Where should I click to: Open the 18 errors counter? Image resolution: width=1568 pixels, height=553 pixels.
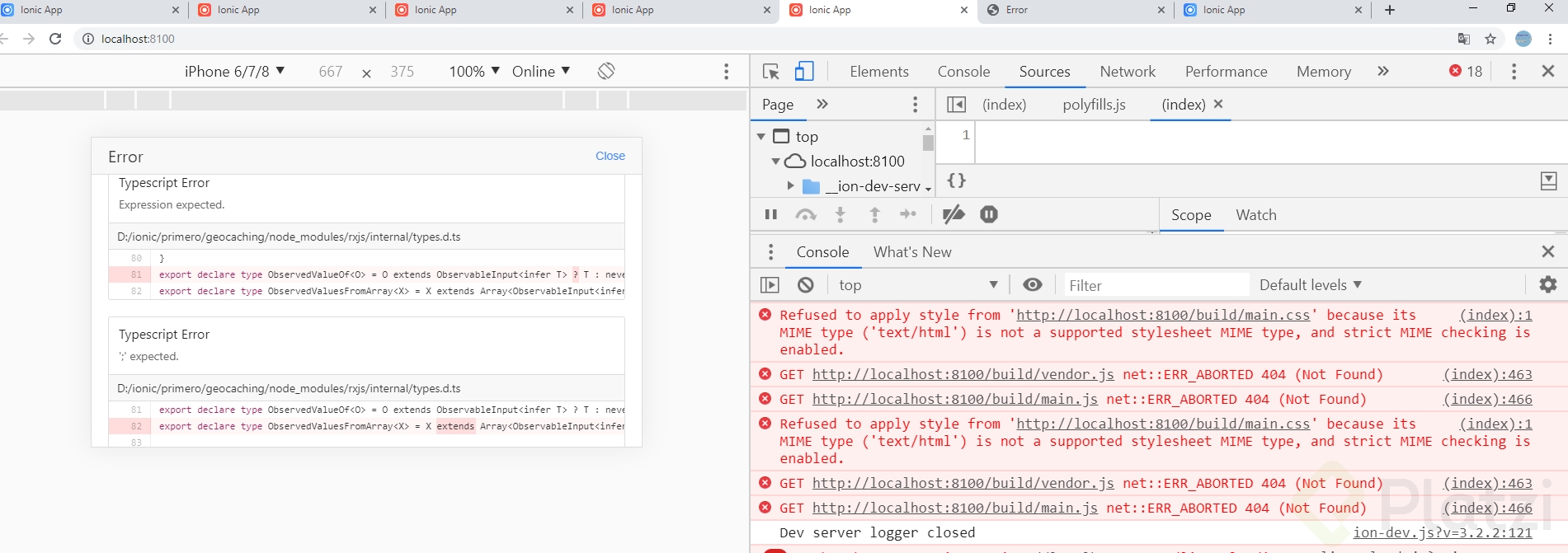coord(1466,72)
